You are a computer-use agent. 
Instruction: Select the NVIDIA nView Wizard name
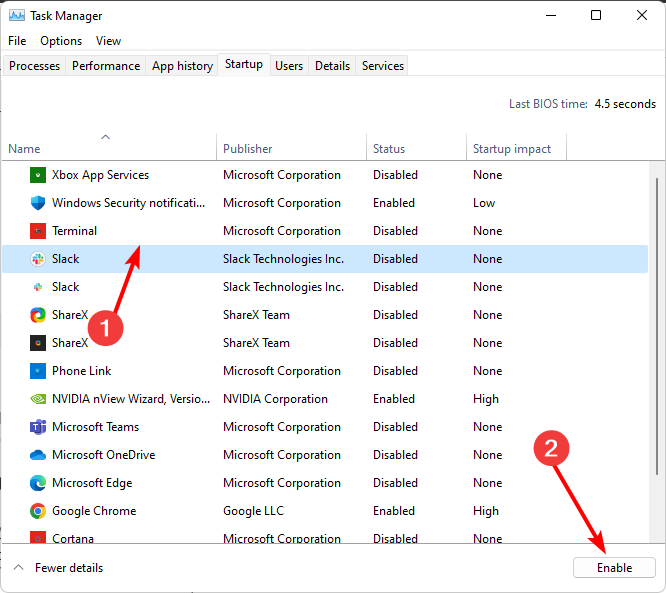tap(131, 399)
